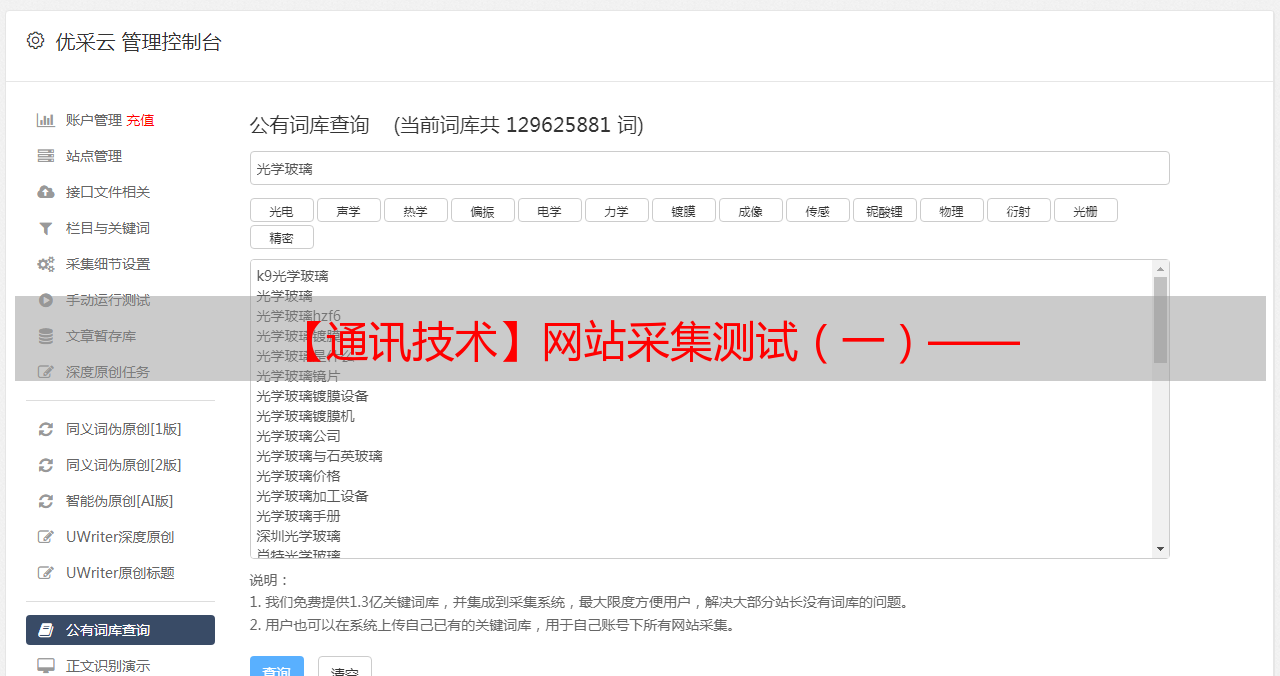The image size is (1280, 676).
Task: Click the cloud upload icon for 接口文件相关
Action: pos(45,192)
